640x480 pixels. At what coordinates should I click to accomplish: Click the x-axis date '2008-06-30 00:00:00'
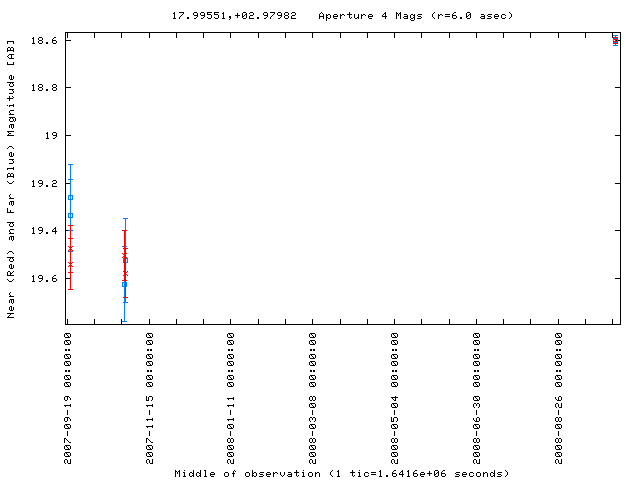point(477,398)
